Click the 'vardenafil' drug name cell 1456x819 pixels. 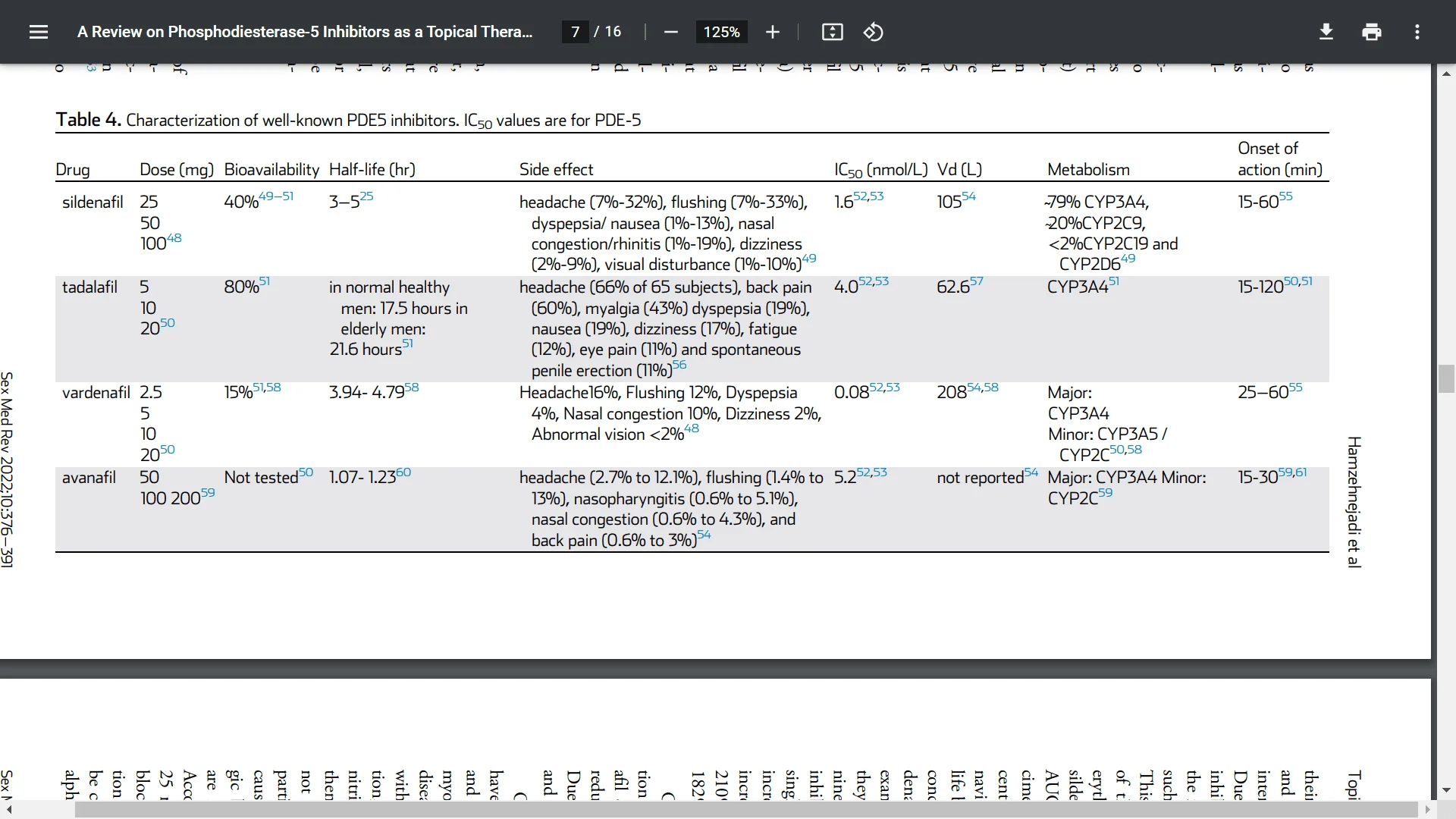click(96, 393)
